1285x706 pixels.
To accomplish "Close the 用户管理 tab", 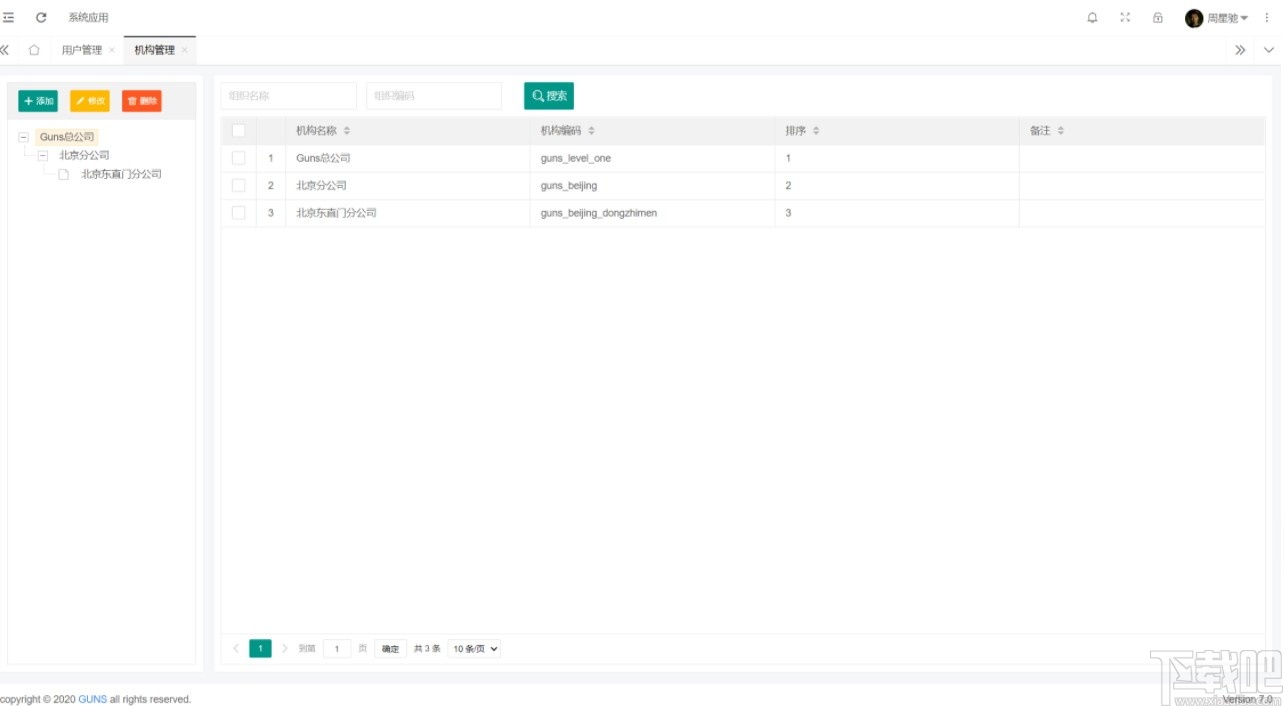I will [112, 50].
